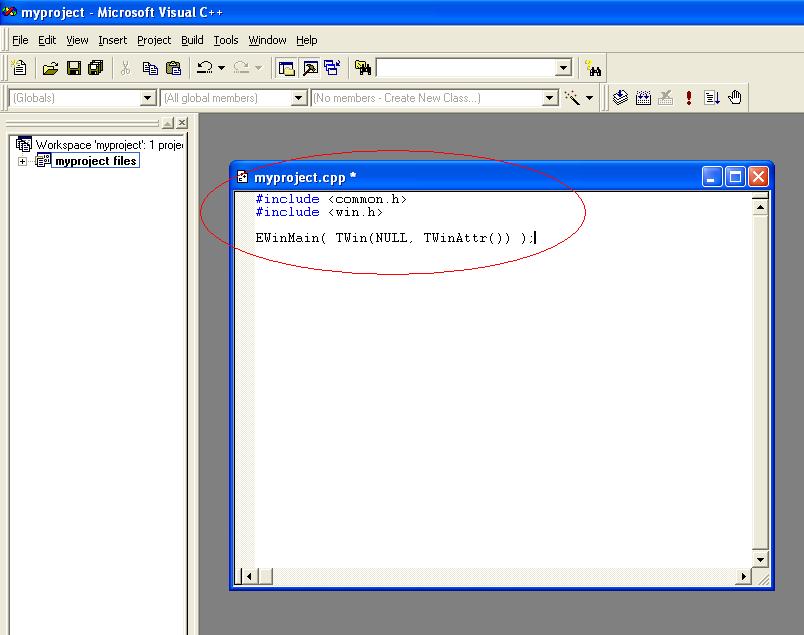Click the red exclamation Execute Program icon

pyautogui.click(x=689, y=97)
